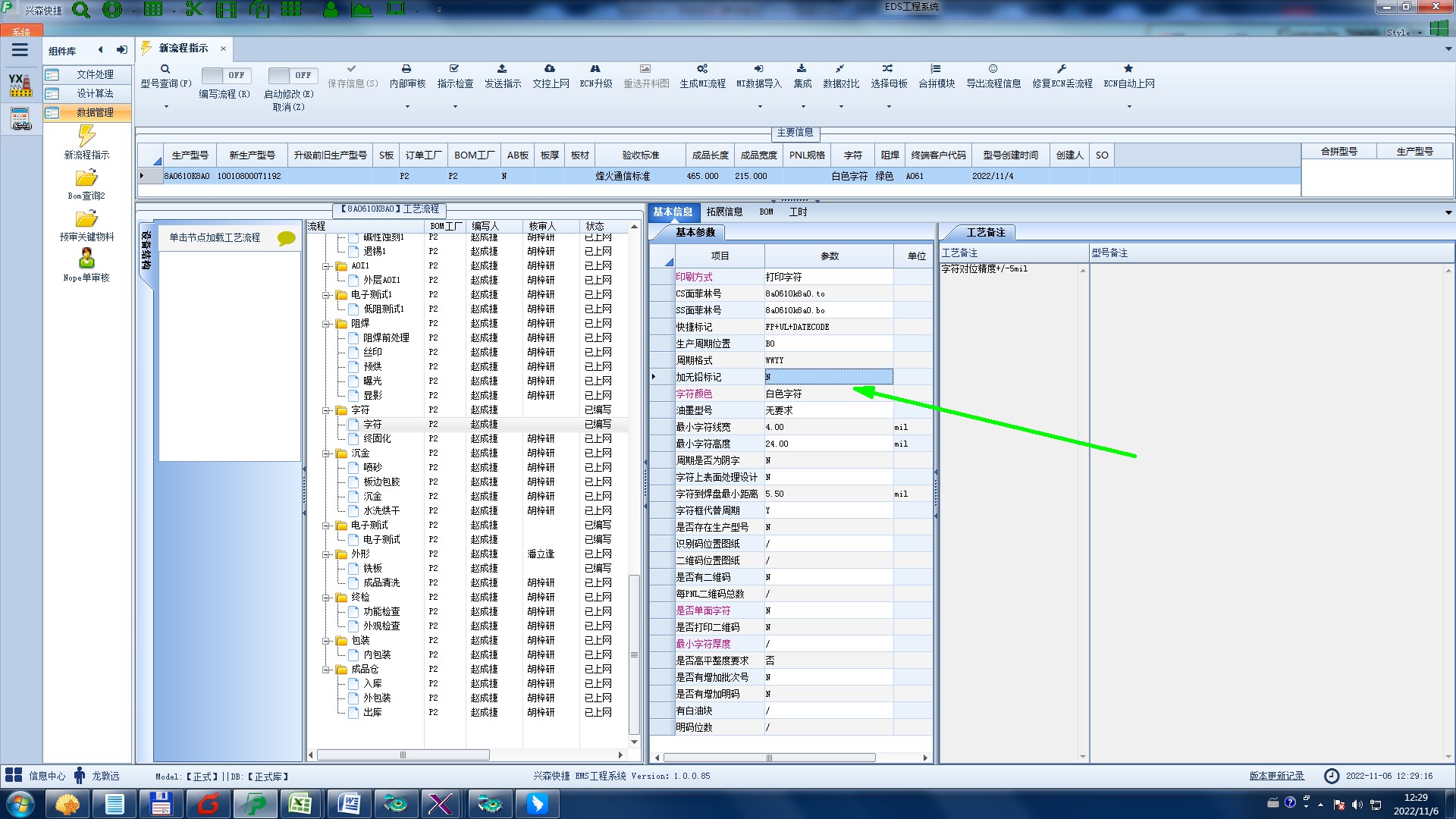
Task: Click the 生成MI流程 gears icon
Action: [x=702, y=69]
